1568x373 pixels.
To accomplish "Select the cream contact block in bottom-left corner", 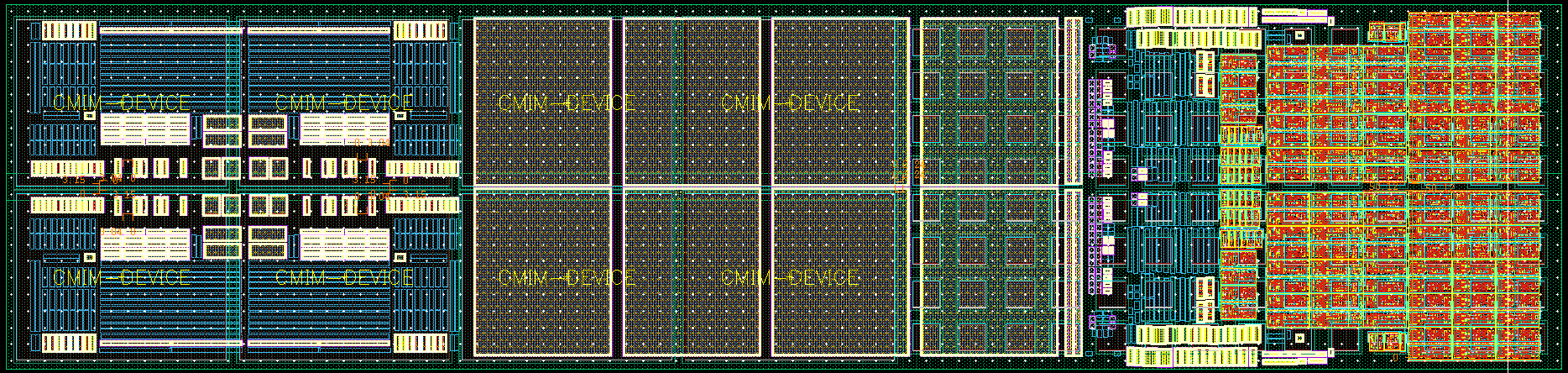I will 70,343.
